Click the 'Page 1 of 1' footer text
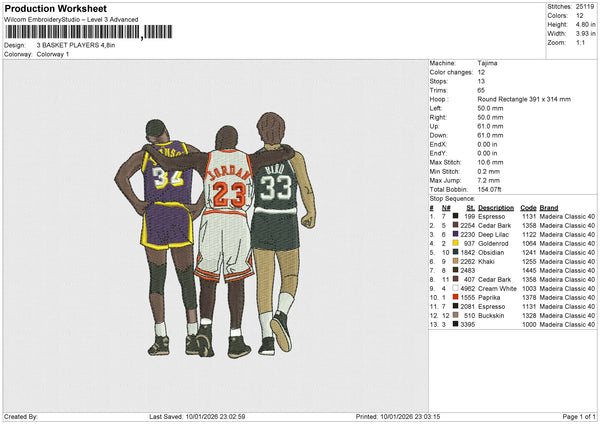The width and height of the screenshot is (600, 424). [x=579, y=417]
